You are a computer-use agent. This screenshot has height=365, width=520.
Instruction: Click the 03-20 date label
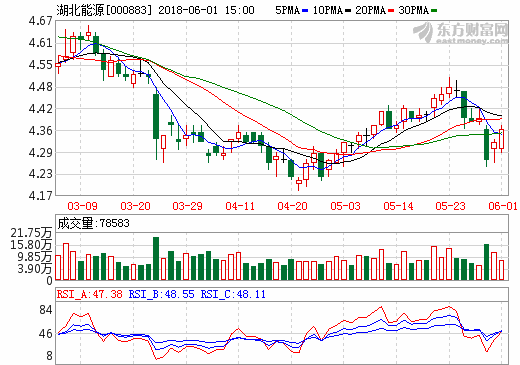click(x=135, y=206)
